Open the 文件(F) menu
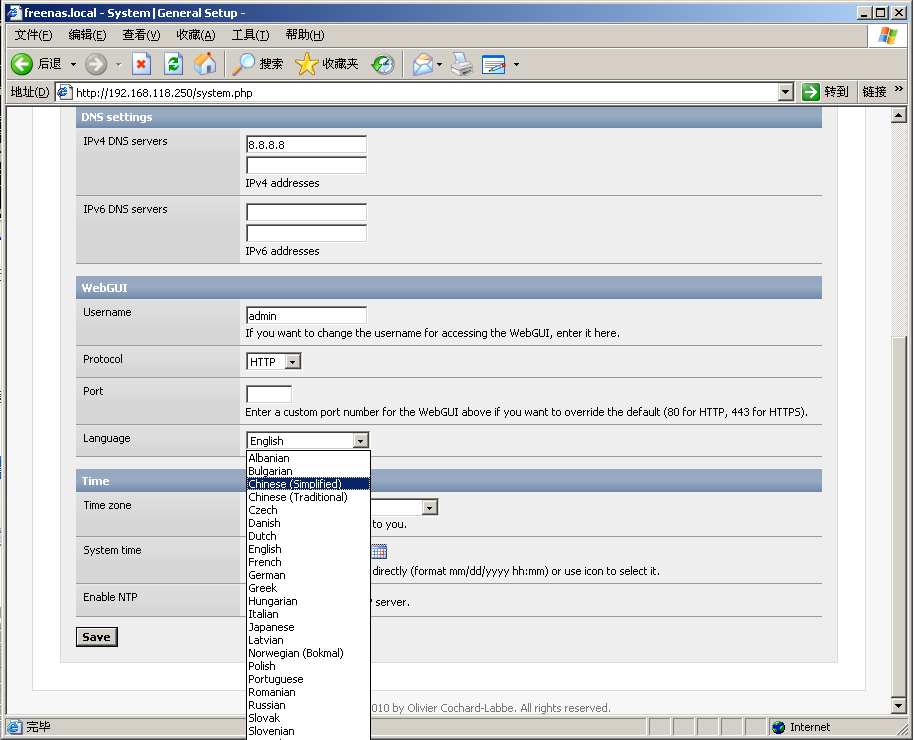This screenshot has width=914, height=740. [33, 35]
